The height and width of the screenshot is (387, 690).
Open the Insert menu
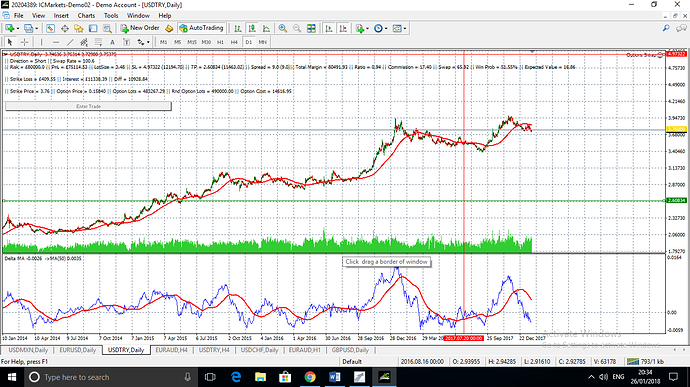point(61,15)
